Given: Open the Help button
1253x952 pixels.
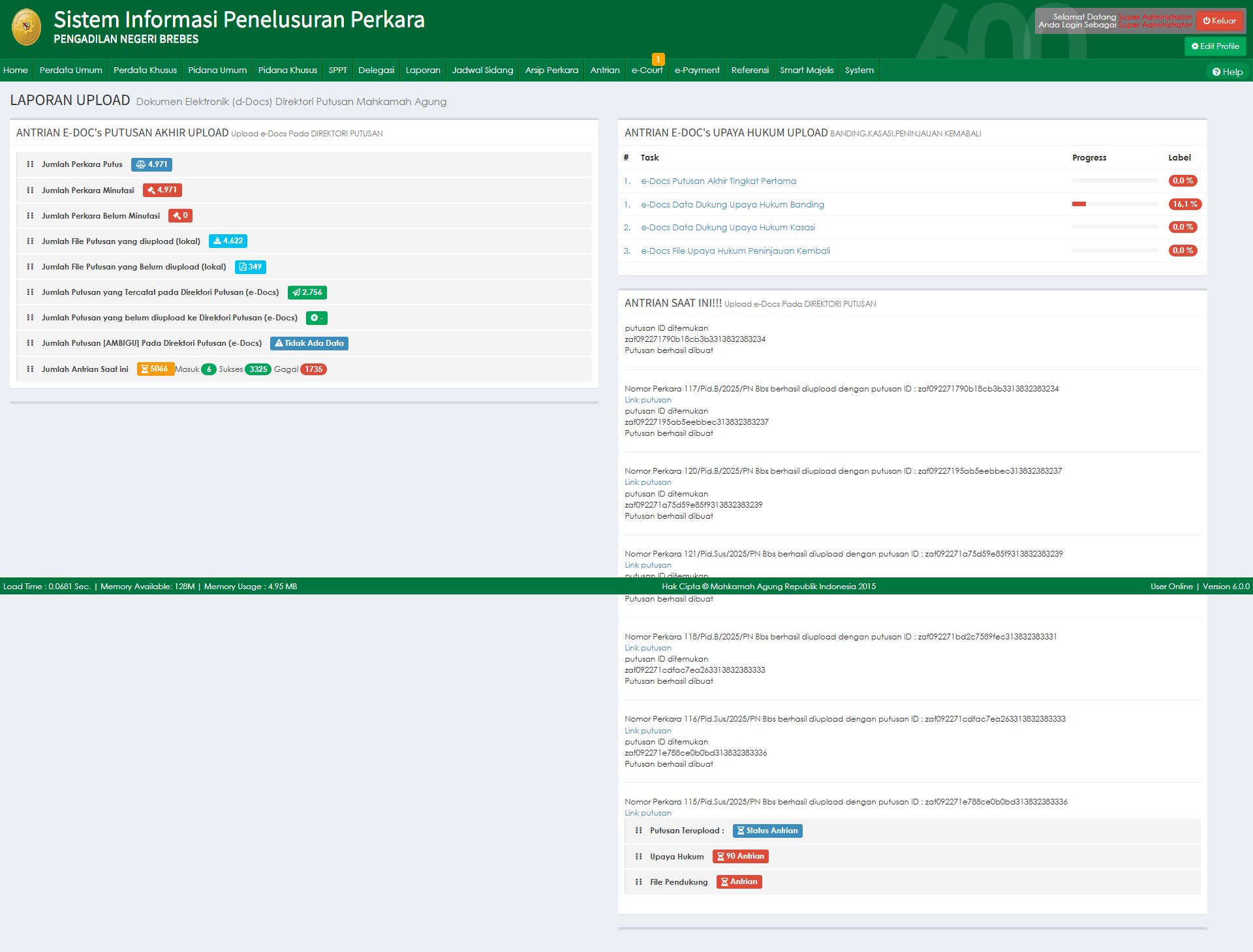Looking at the screenshot, I should point(1227,72).
